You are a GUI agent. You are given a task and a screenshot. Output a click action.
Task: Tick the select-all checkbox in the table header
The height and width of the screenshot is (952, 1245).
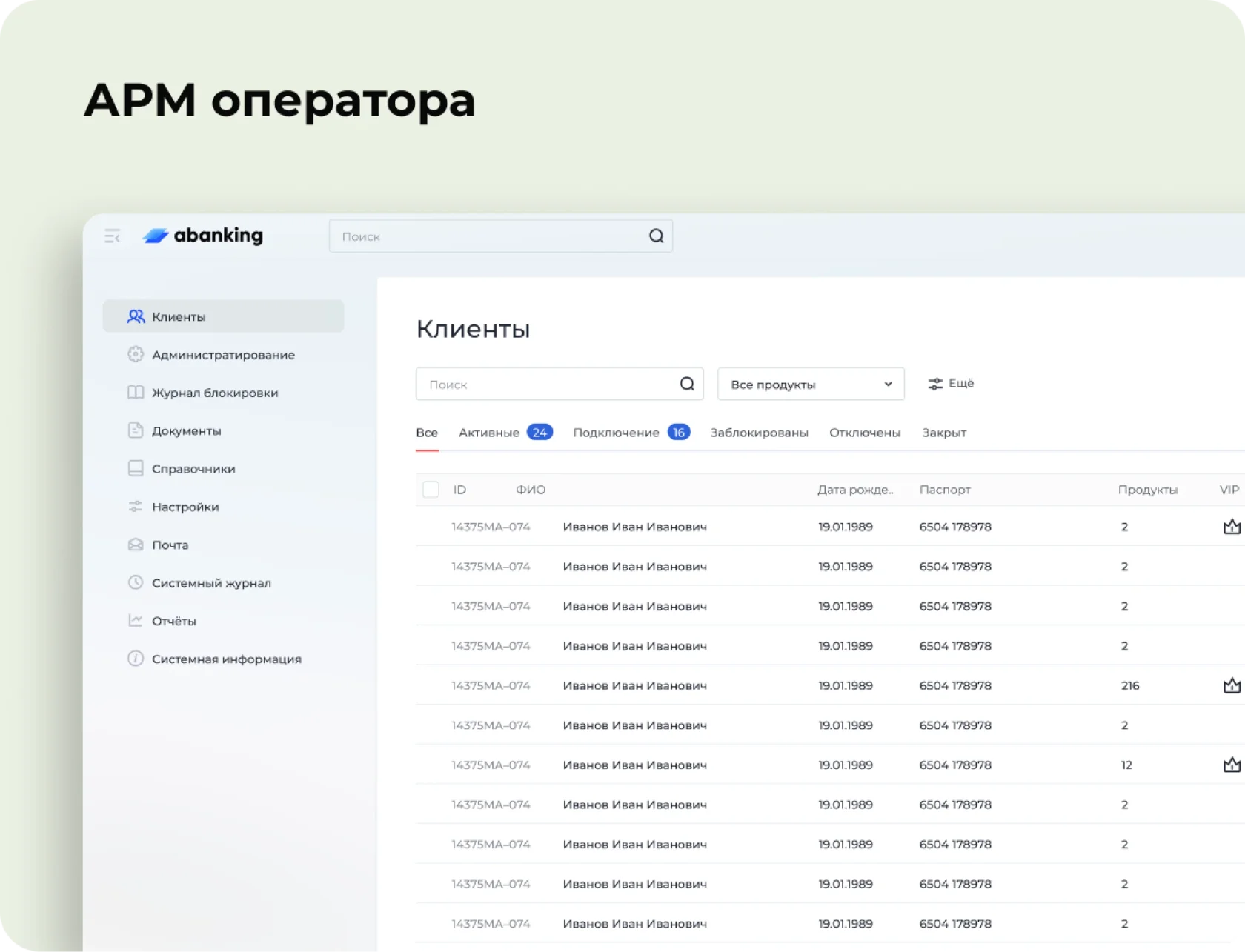[431, 490]
